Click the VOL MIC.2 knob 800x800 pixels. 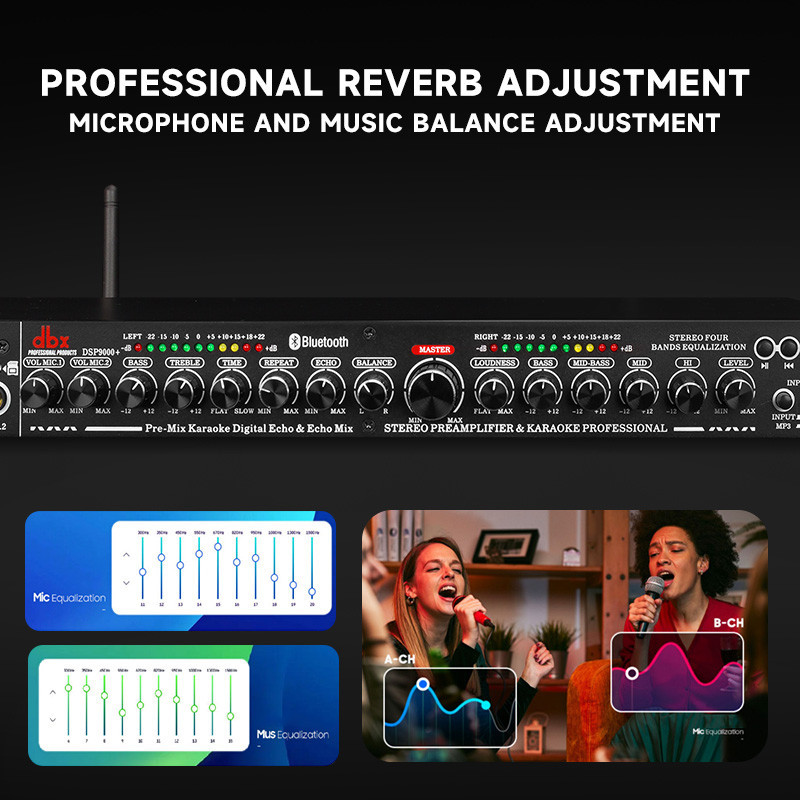coord(90,390)
